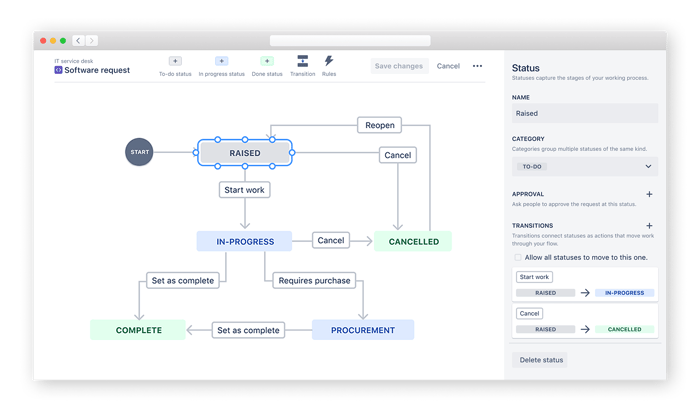Image resolution: width=700 pixels, height=411 pixels.
Task: Click the left connector handle on RAISED
Action: (x=196, y=153)
